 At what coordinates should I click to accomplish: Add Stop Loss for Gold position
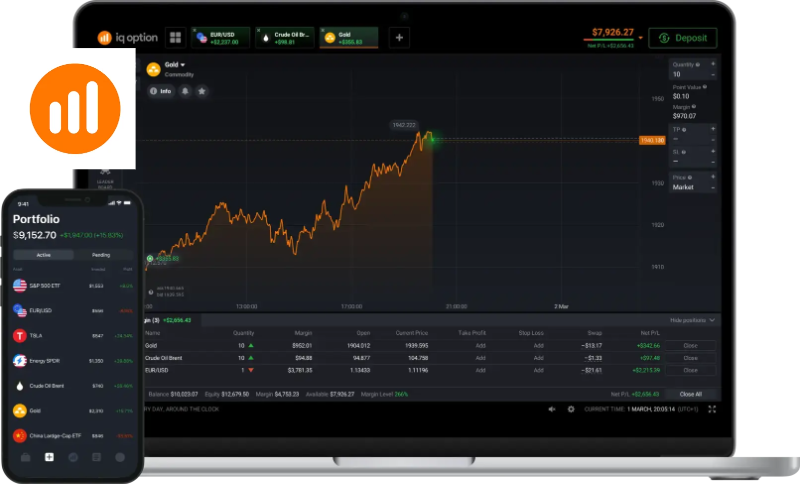pos(538,346)
